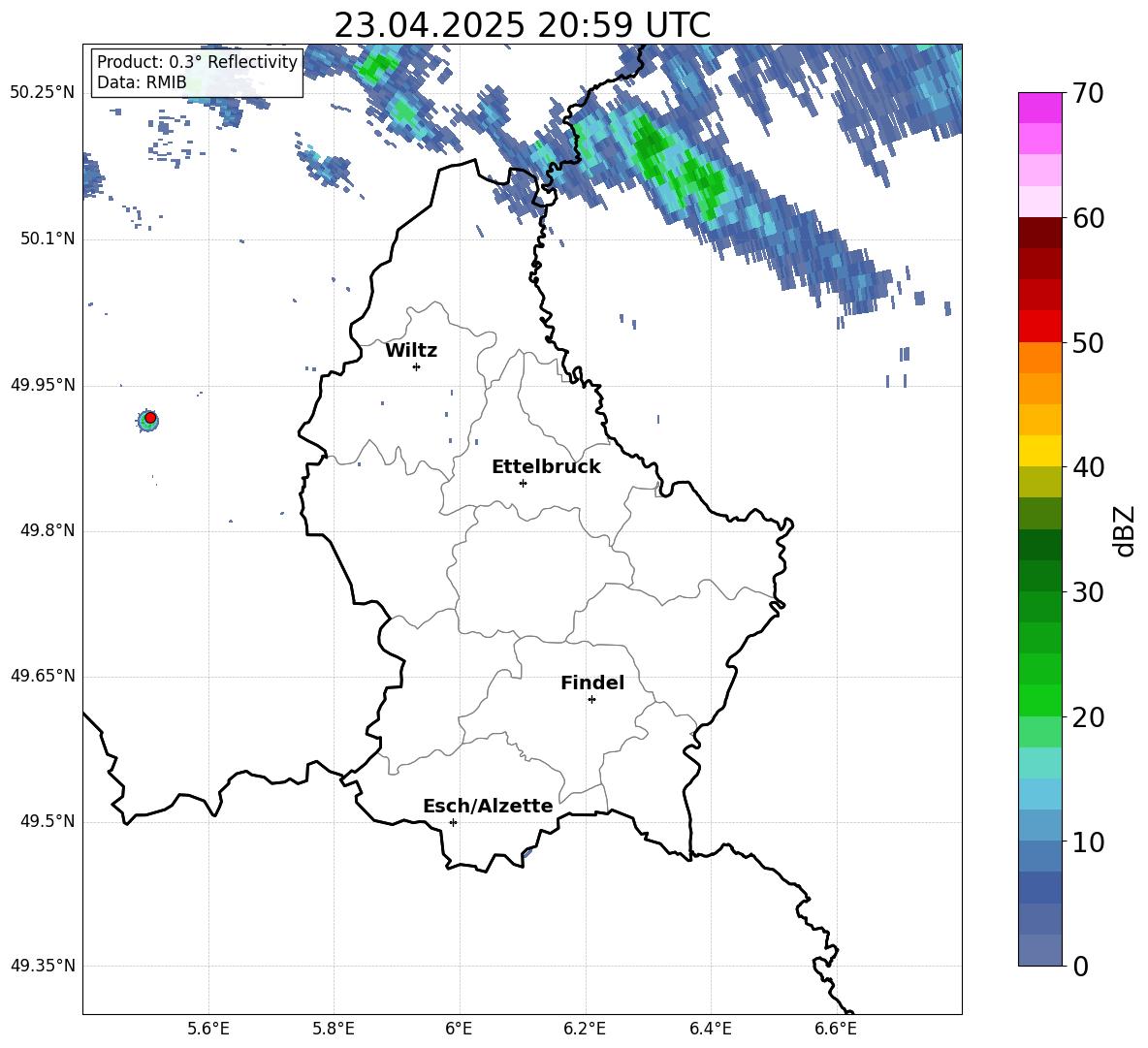Click the 6.6°E longitude label
1148x1048 pixels.
[x=836, y=1029]
